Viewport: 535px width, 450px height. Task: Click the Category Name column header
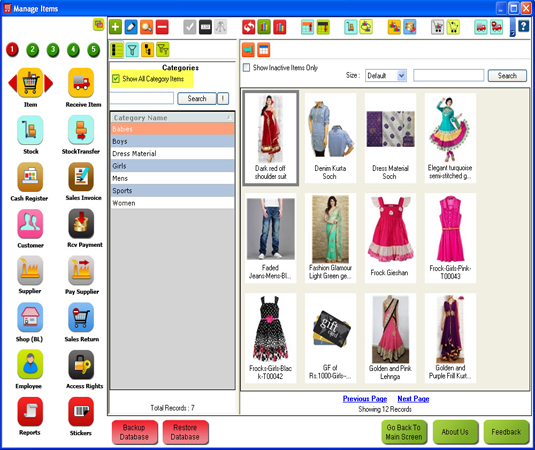tap(173, 118)
